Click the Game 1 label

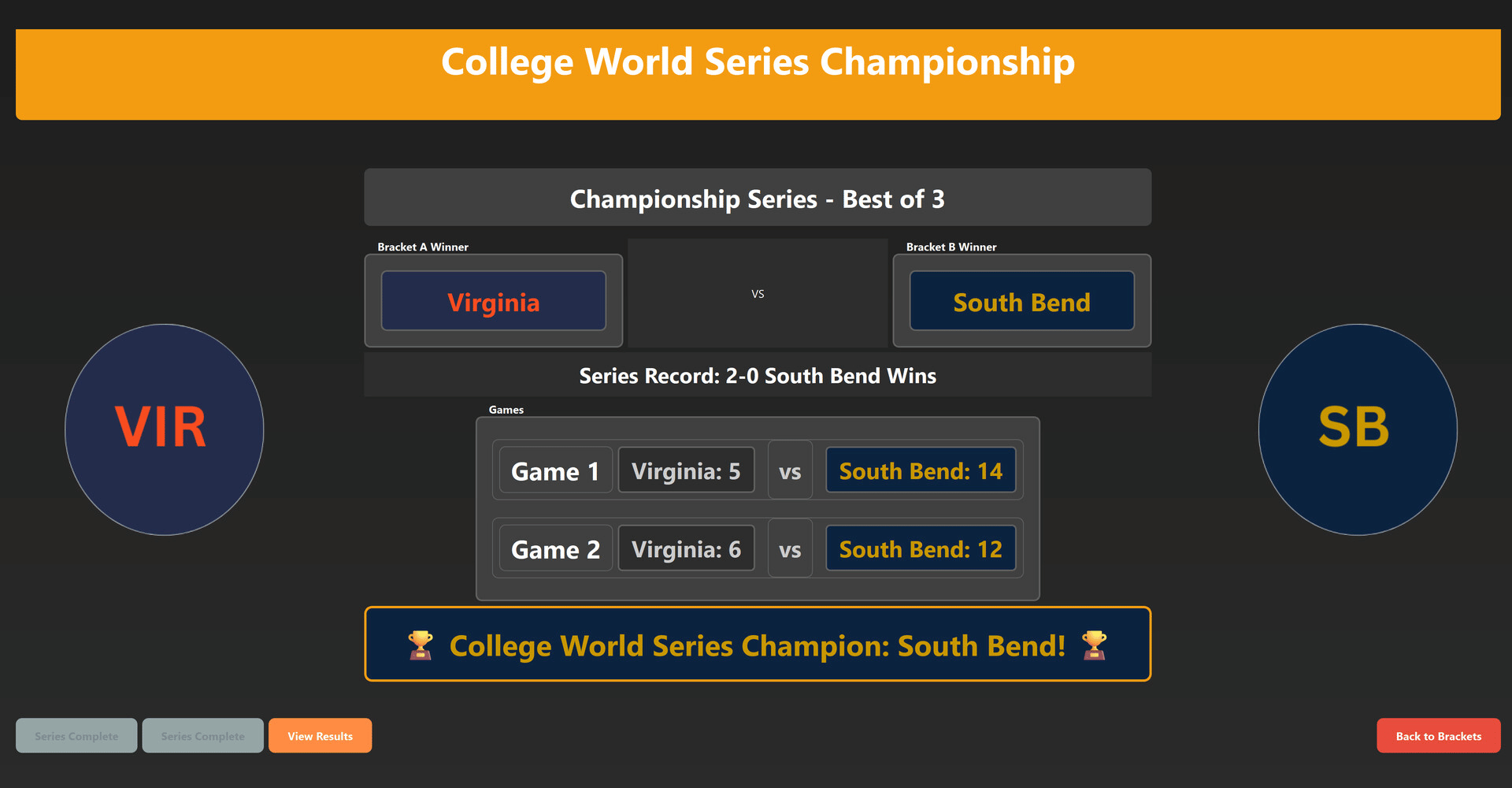(x=555, y=471)
